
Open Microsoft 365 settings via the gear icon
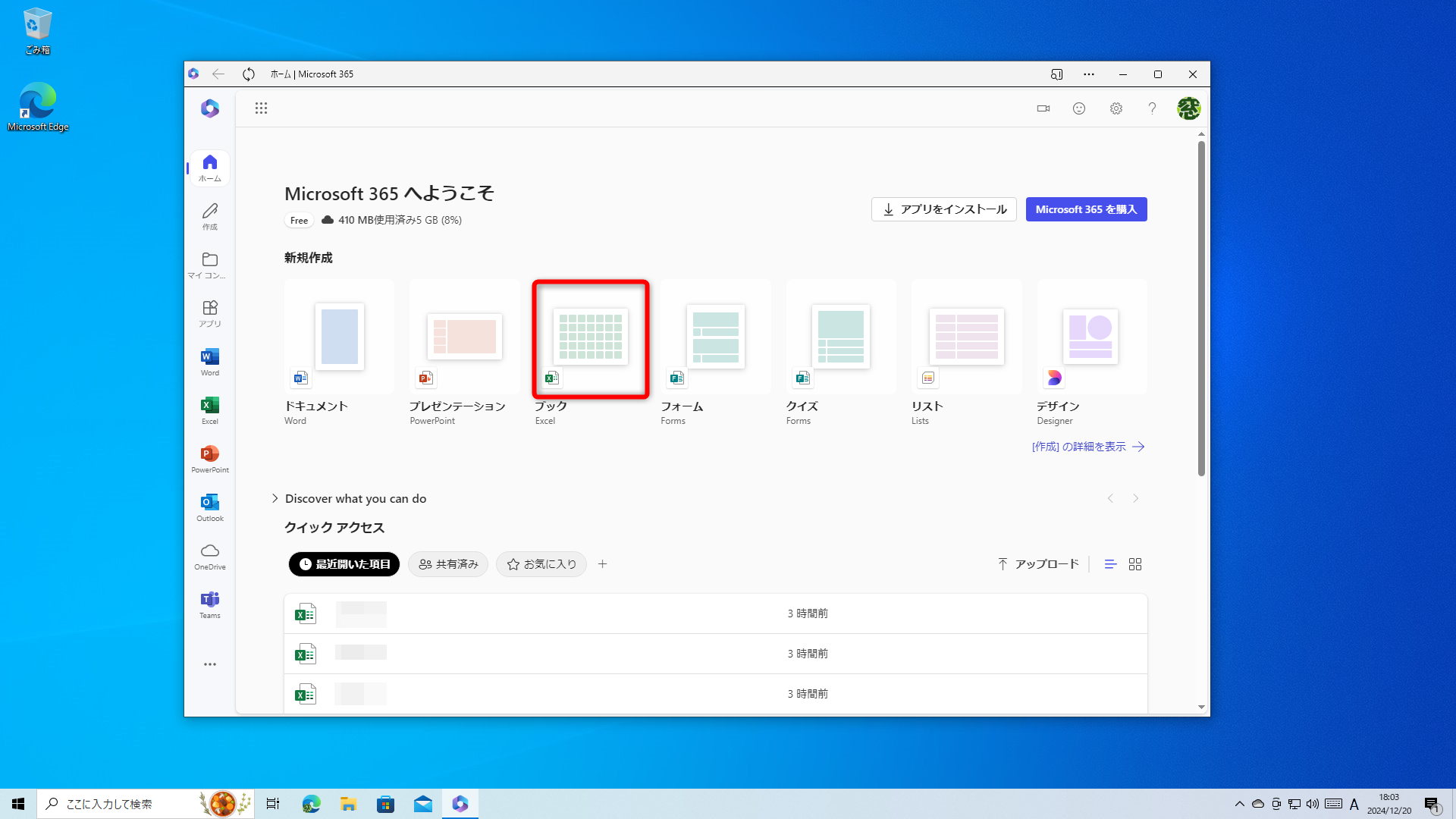click(x=1116, y=108)
